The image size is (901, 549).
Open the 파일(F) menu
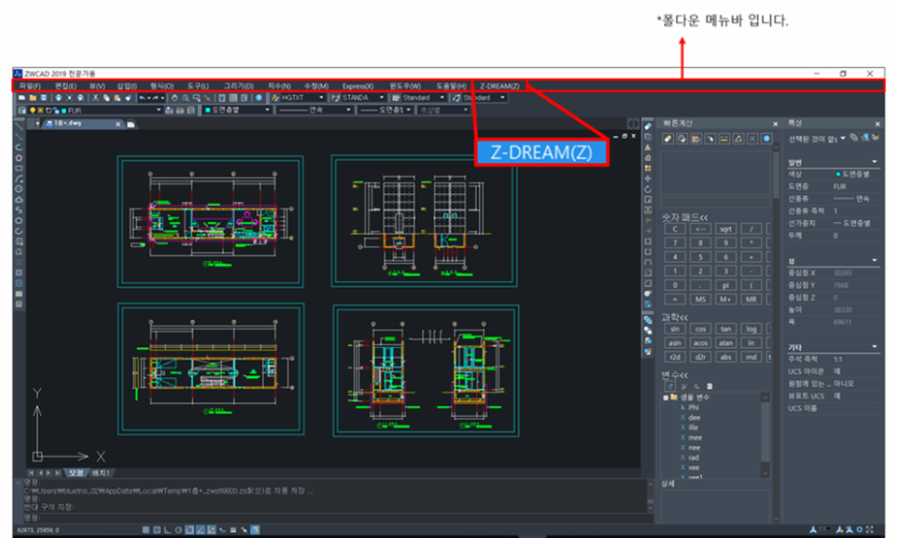[x=30, y=86]
